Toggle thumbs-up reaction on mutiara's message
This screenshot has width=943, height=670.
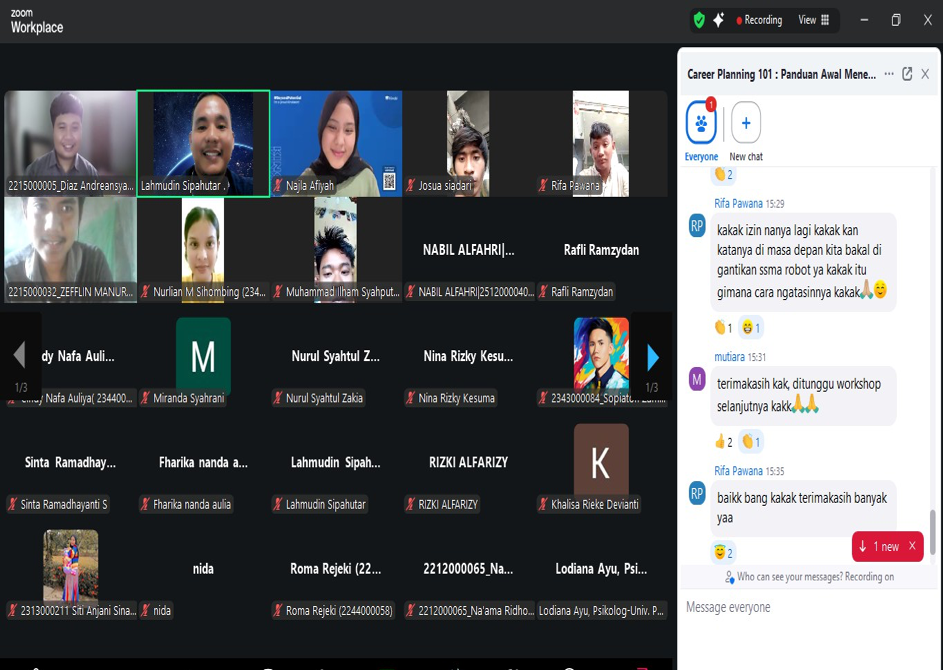point(723,442)
